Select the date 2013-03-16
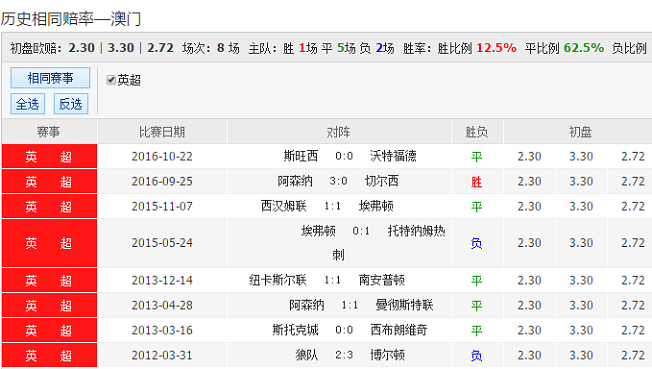The height and width of the screenshot is (369, 652). click(162, 330)
